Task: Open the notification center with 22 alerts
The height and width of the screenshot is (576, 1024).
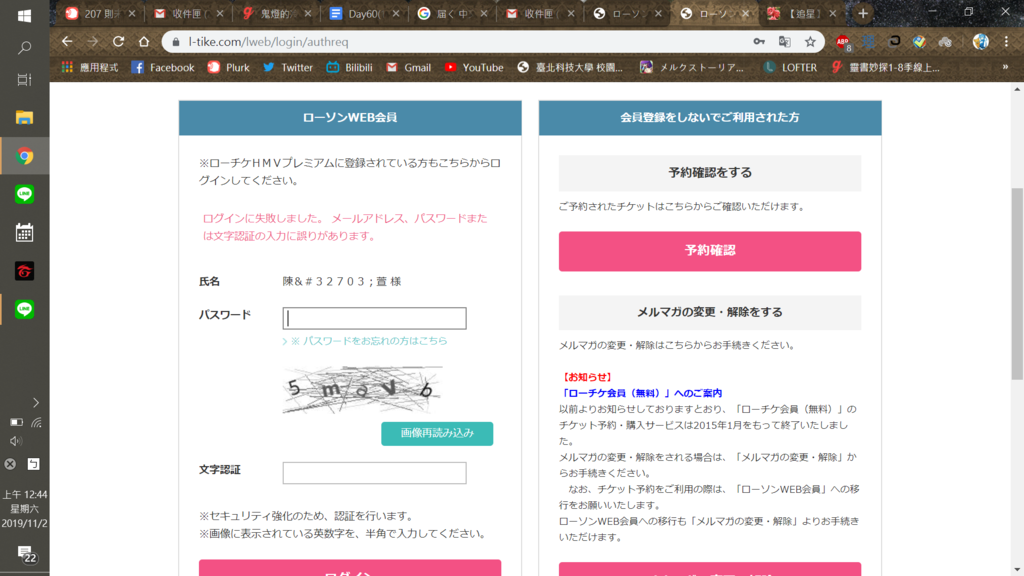Action: pos(25,554)
